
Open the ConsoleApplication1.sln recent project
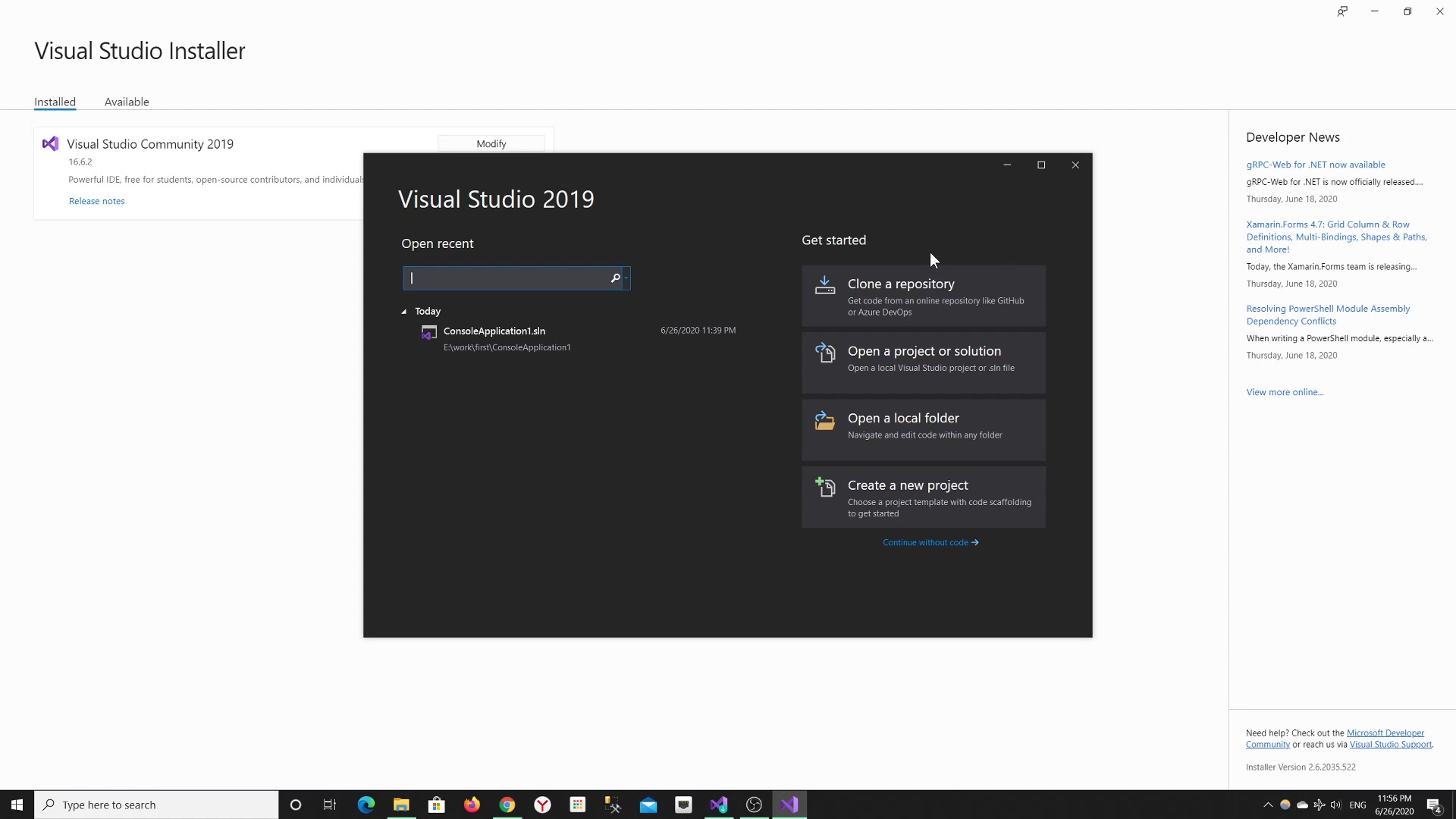[x=494, y=331]
